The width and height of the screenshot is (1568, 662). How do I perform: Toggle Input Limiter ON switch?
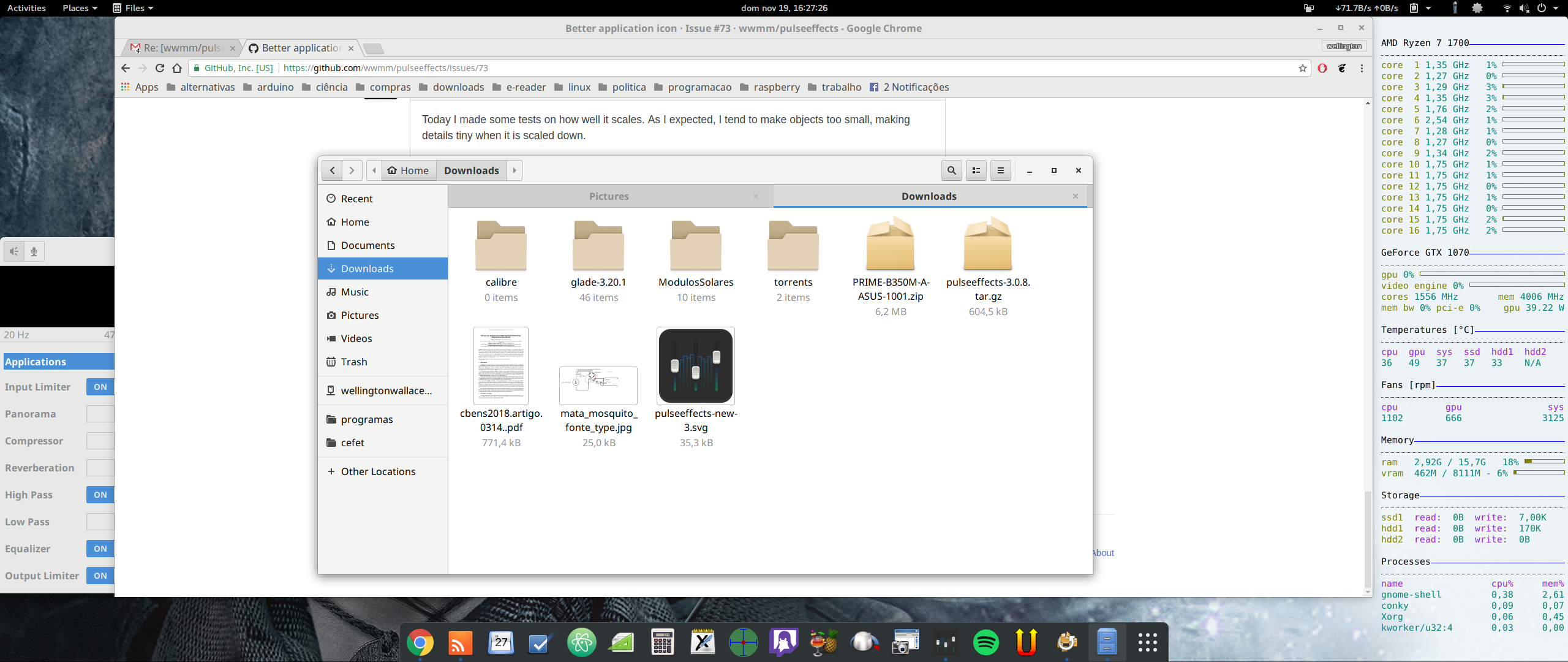(x=100, y=387)
